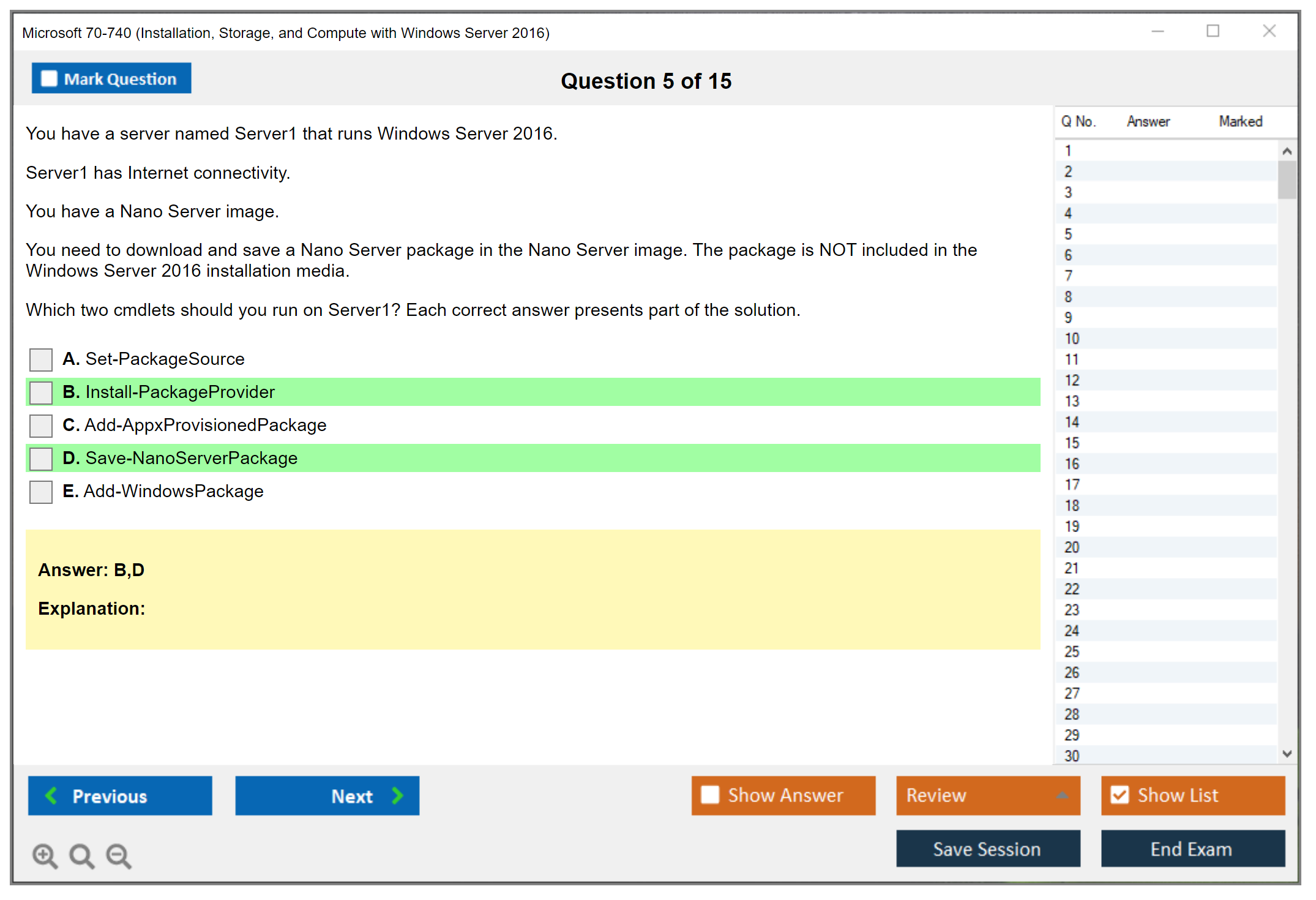This screenshot has width=1316, height=900.
Task: Click the green Next arrow icon
Action: click(x=398, y=795)
